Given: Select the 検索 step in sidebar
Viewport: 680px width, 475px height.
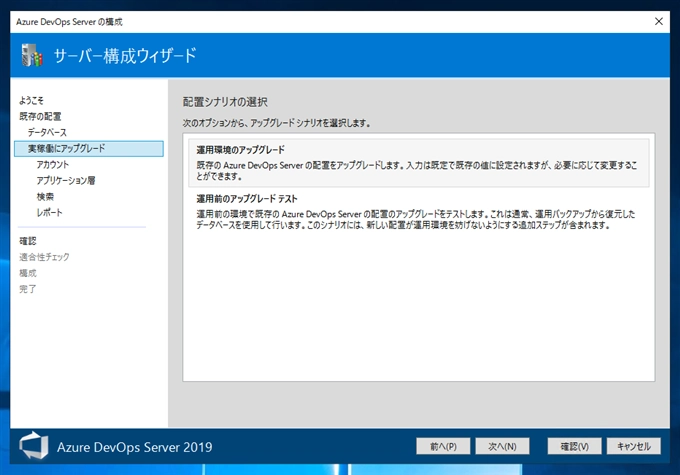Looking at the screenshot, I should 45,197.
